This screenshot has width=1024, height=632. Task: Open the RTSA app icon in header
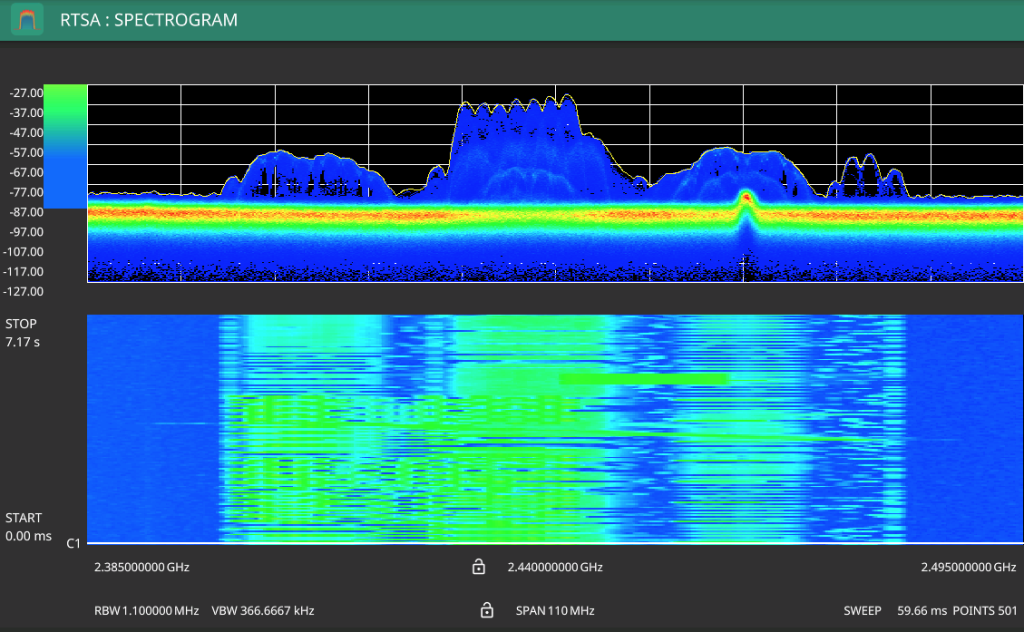27,20
